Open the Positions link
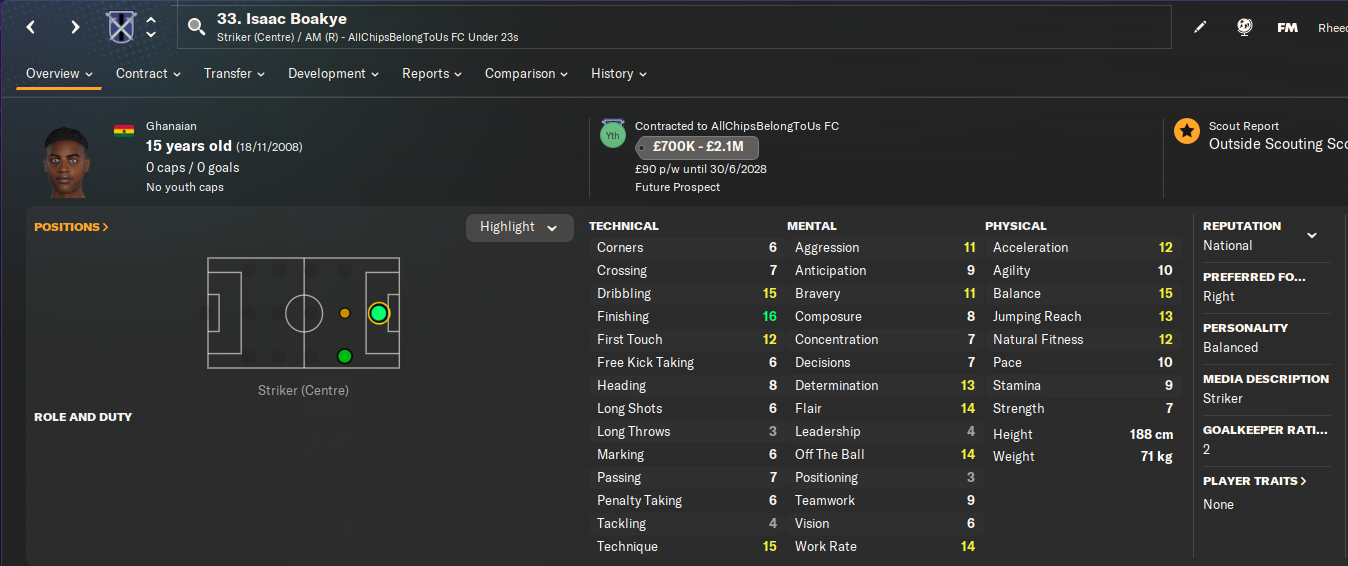 (x=71, y=227)
